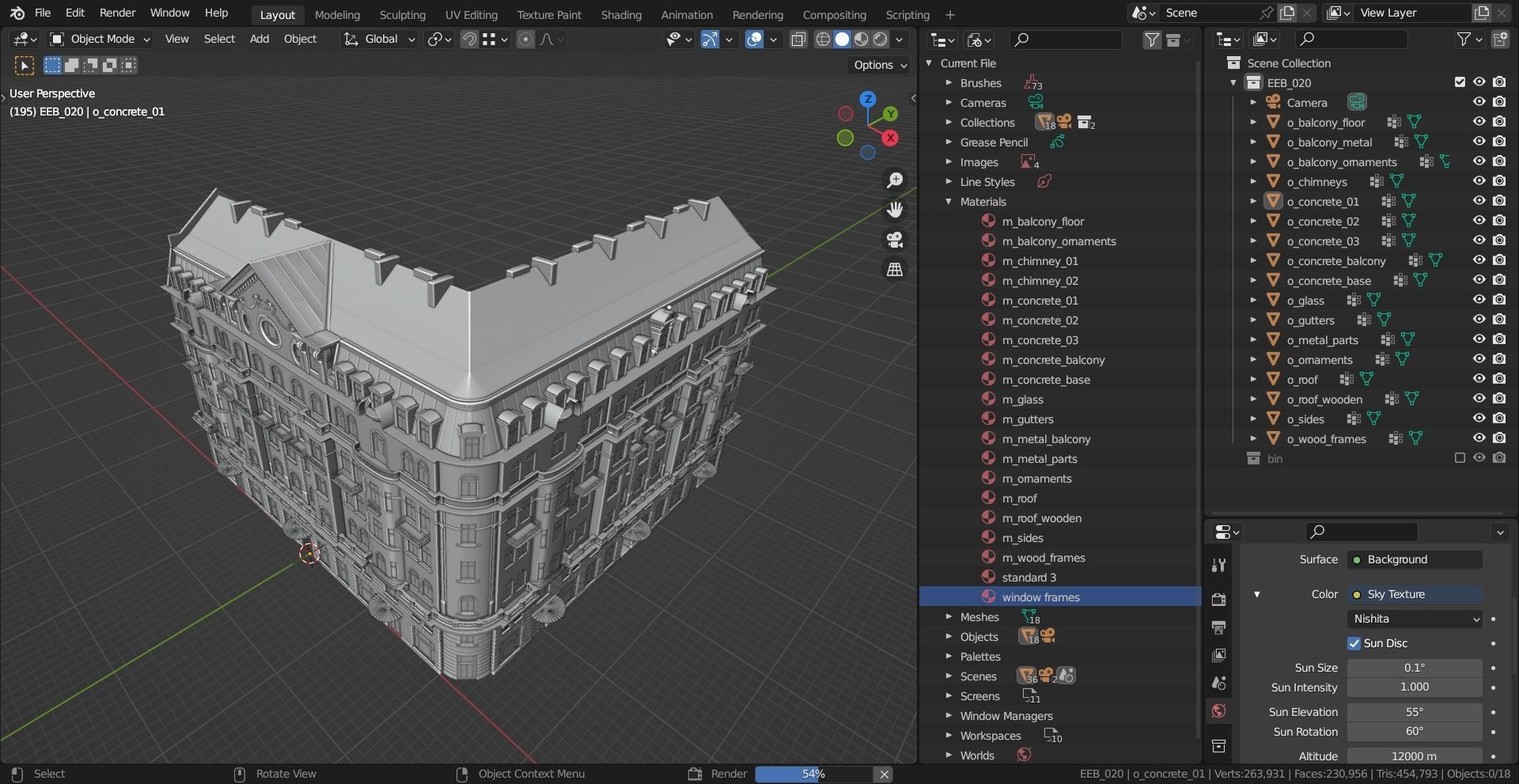
Task: Open the File menu
Action: pos(43,13)
